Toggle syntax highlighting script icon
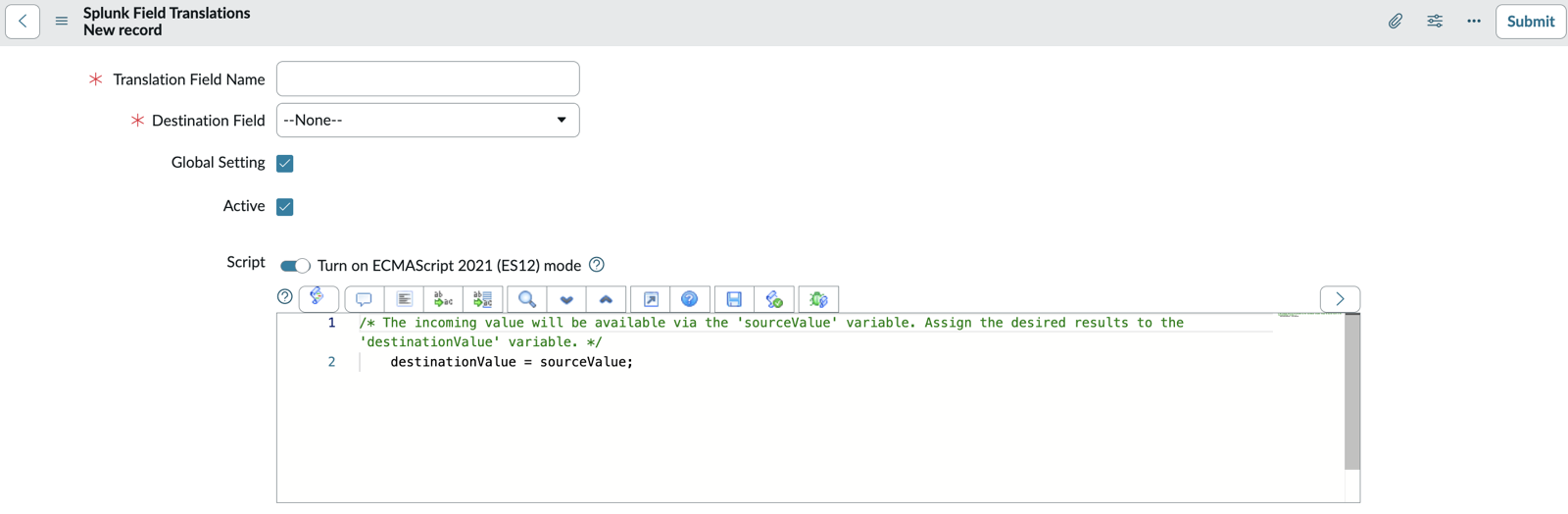 point(318,298)
